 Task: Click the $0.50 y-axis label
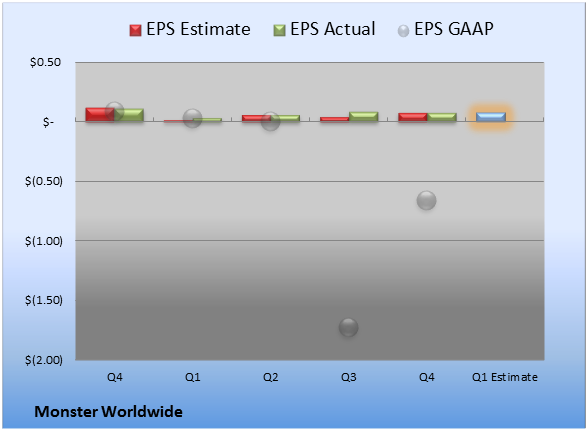click(x=45, y=62)
